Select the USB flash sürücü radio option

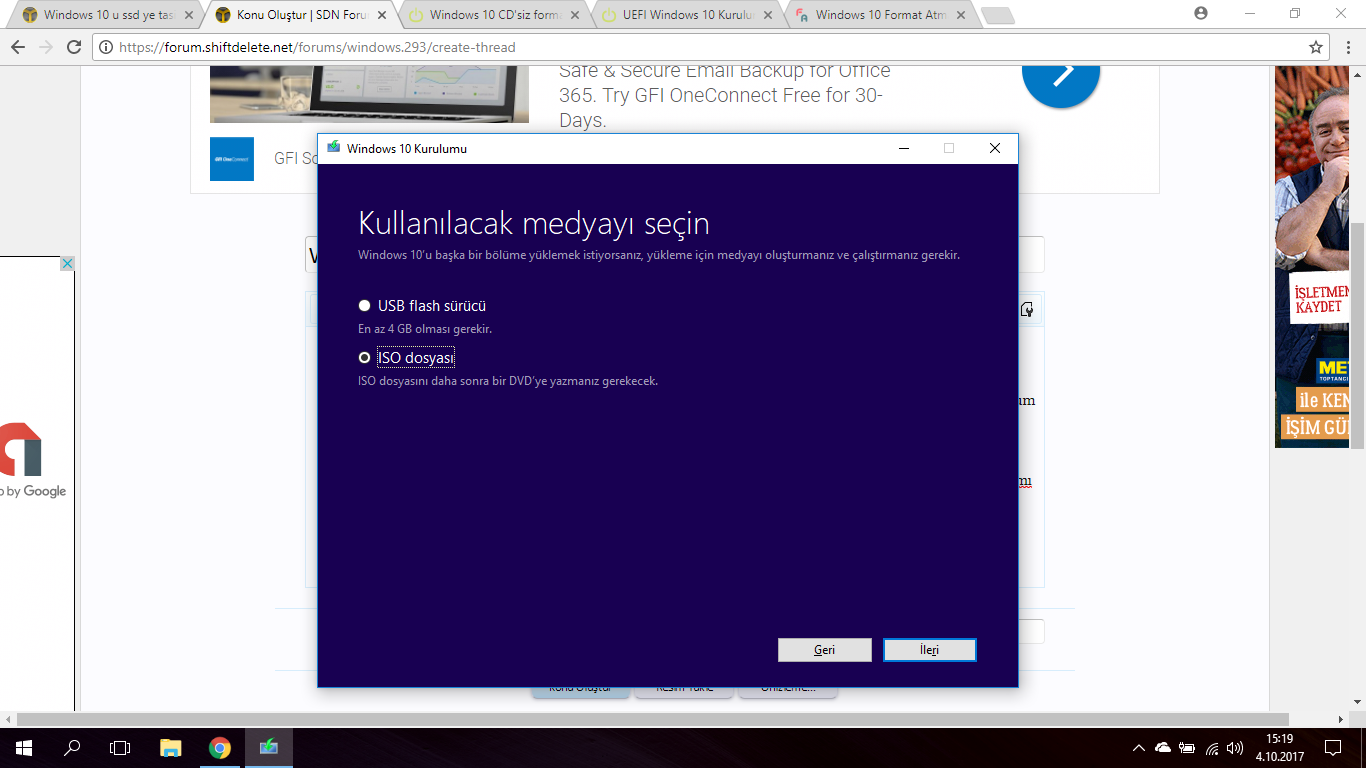[x=364, y=306]
